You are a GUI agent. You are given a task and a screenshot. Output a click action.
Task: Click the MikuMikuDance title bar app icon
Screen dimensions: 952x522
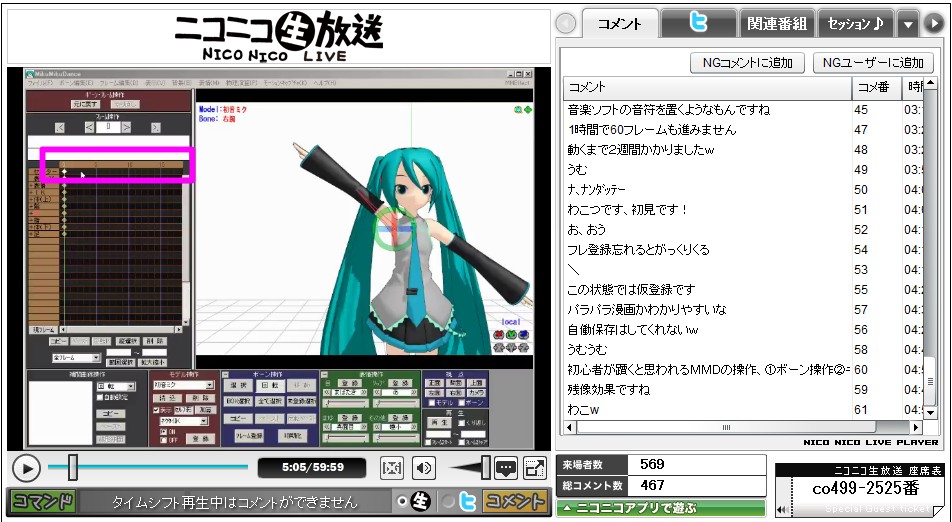tap(30, 74)
